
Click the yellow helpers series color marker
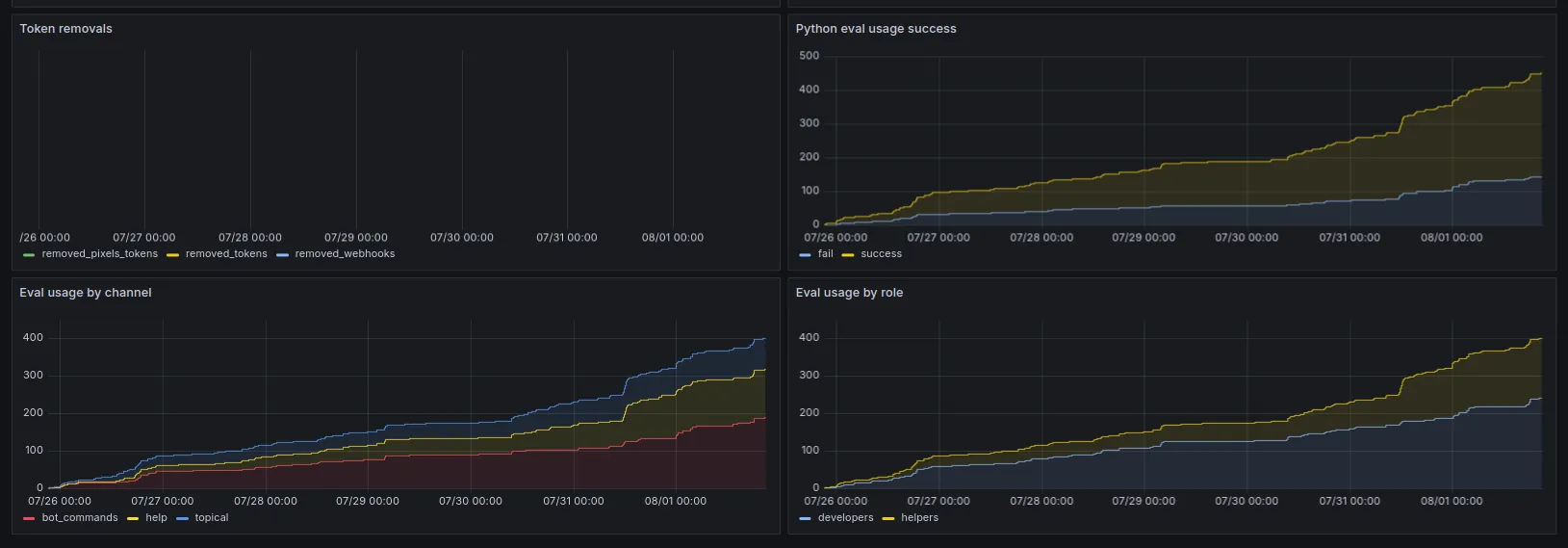888,519
